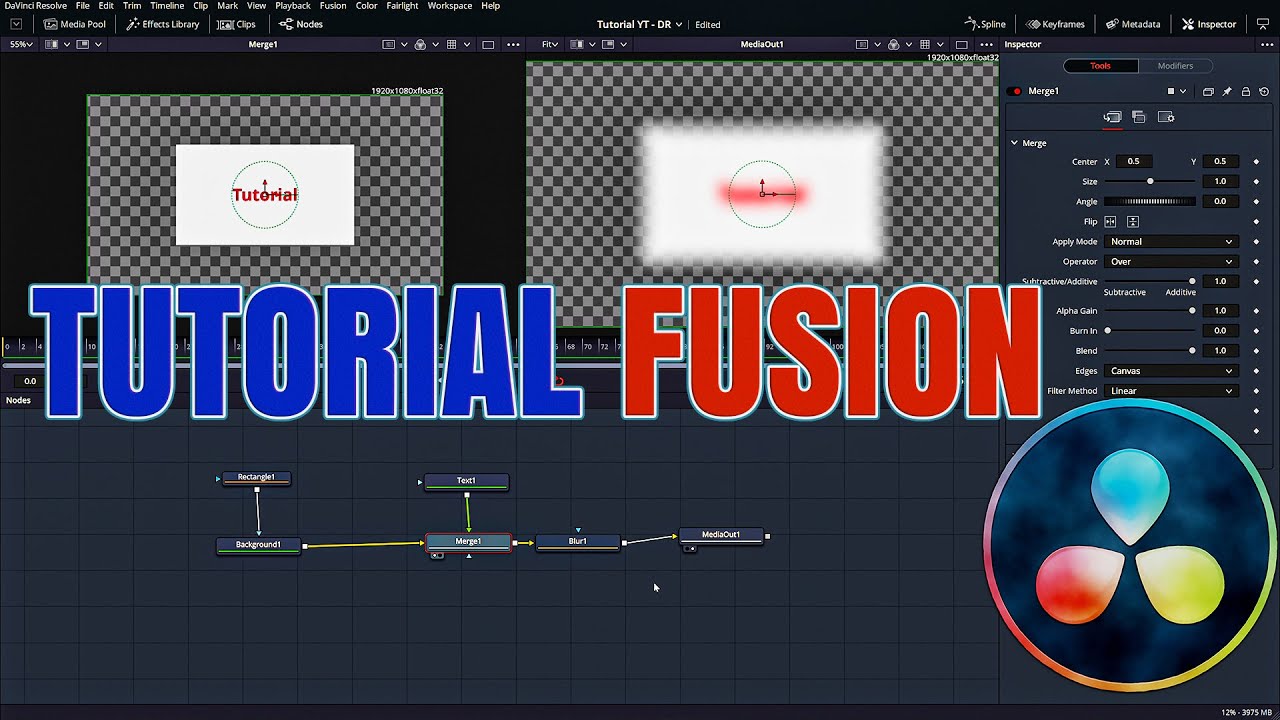1280x720 pixels.
Task: Open the Fairlight menu
Action: tap(402, 6)
